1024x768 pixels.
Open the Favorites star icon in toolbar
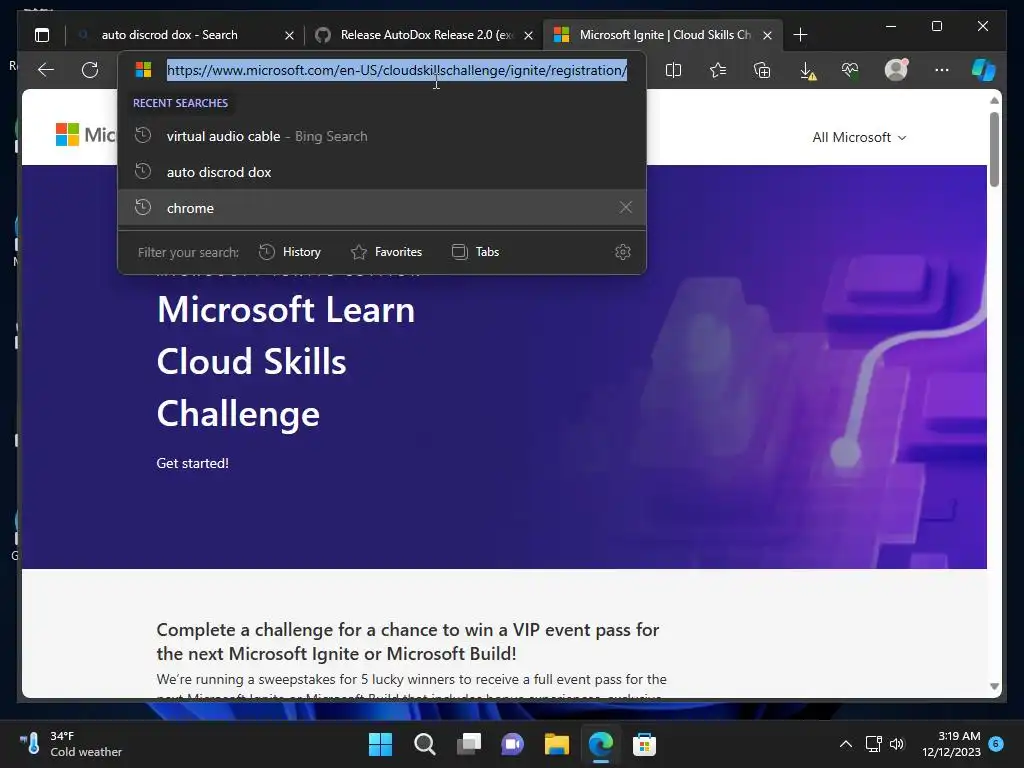[718, 70]
